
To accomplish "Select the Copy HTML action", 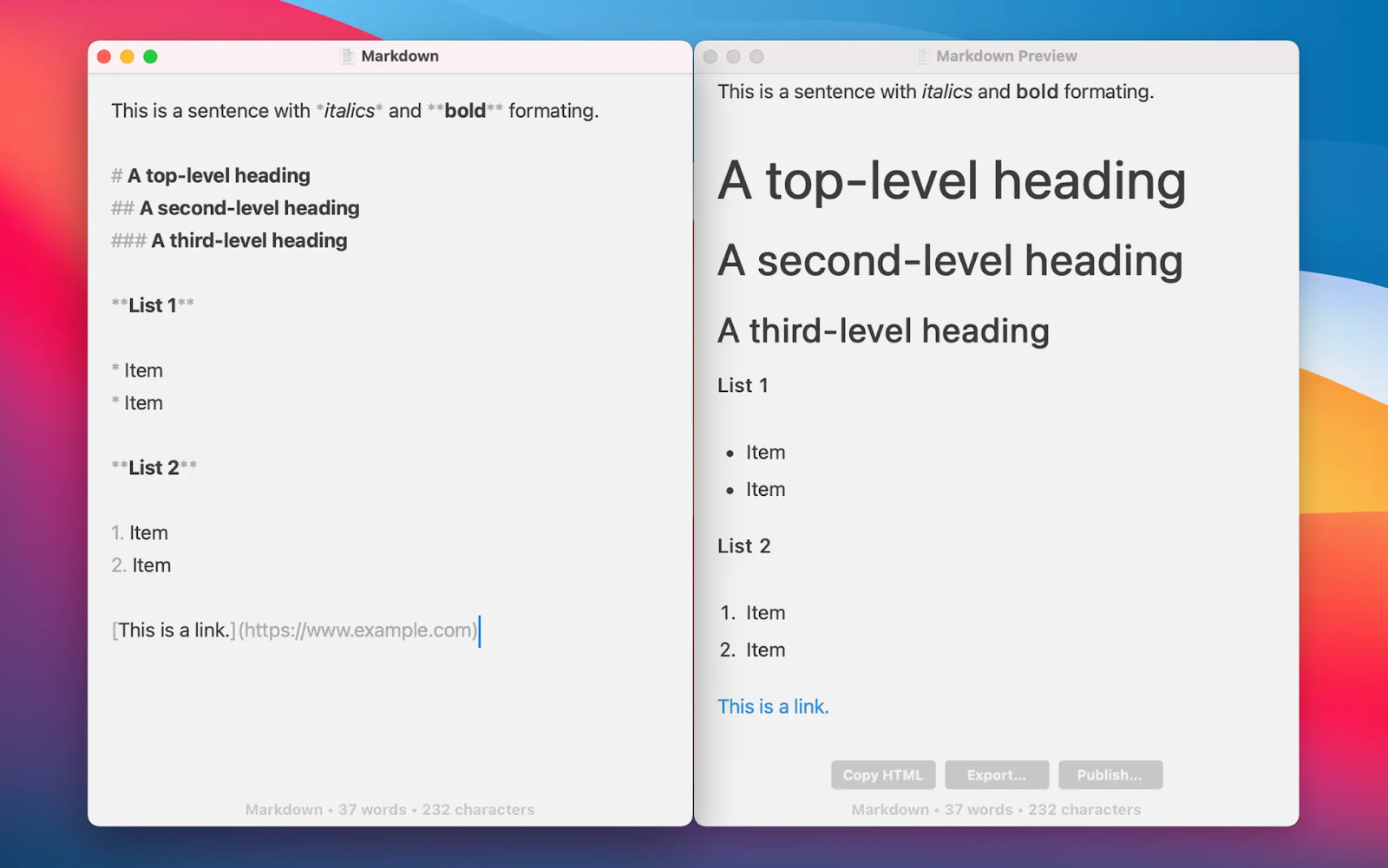I will pos(882,774).
